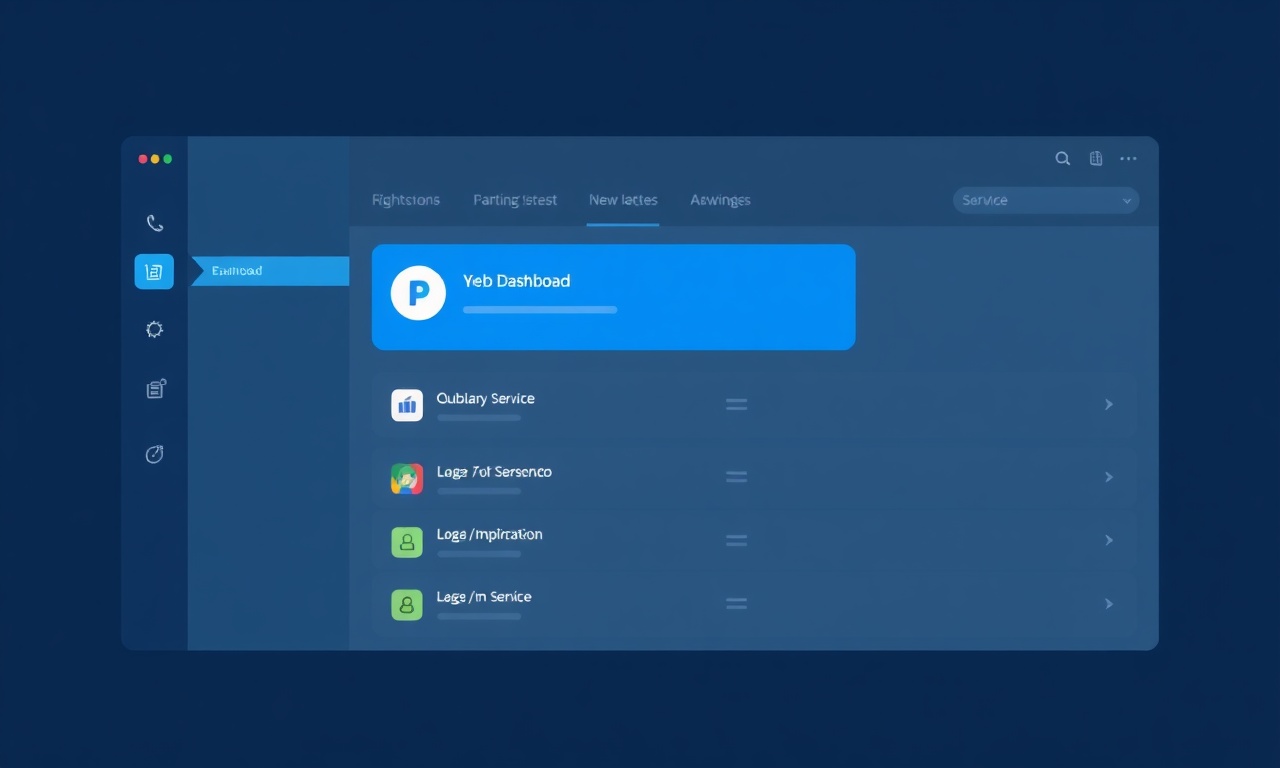Click the drag handle on Loga 7of Sersenco row
This screenshot has width=1280, height=768.
(736, 477)
